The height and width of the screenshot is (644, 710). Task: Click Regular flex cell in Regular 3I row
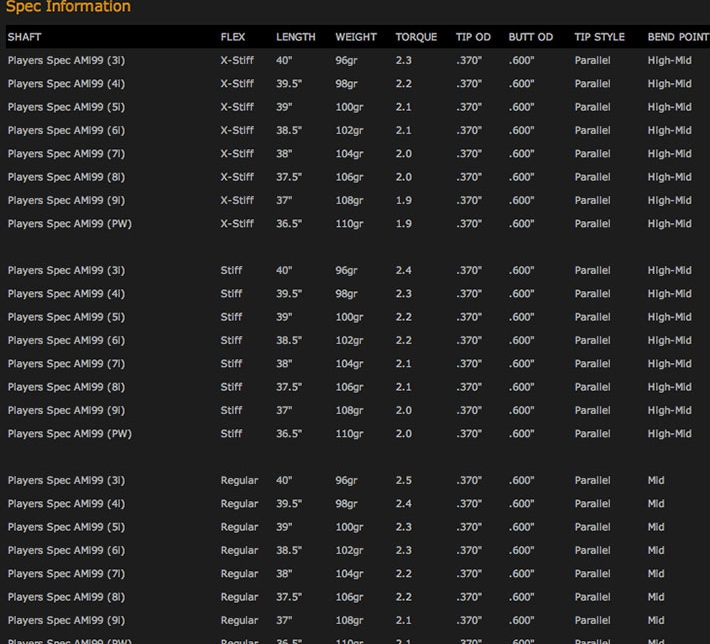click(239, 481)
